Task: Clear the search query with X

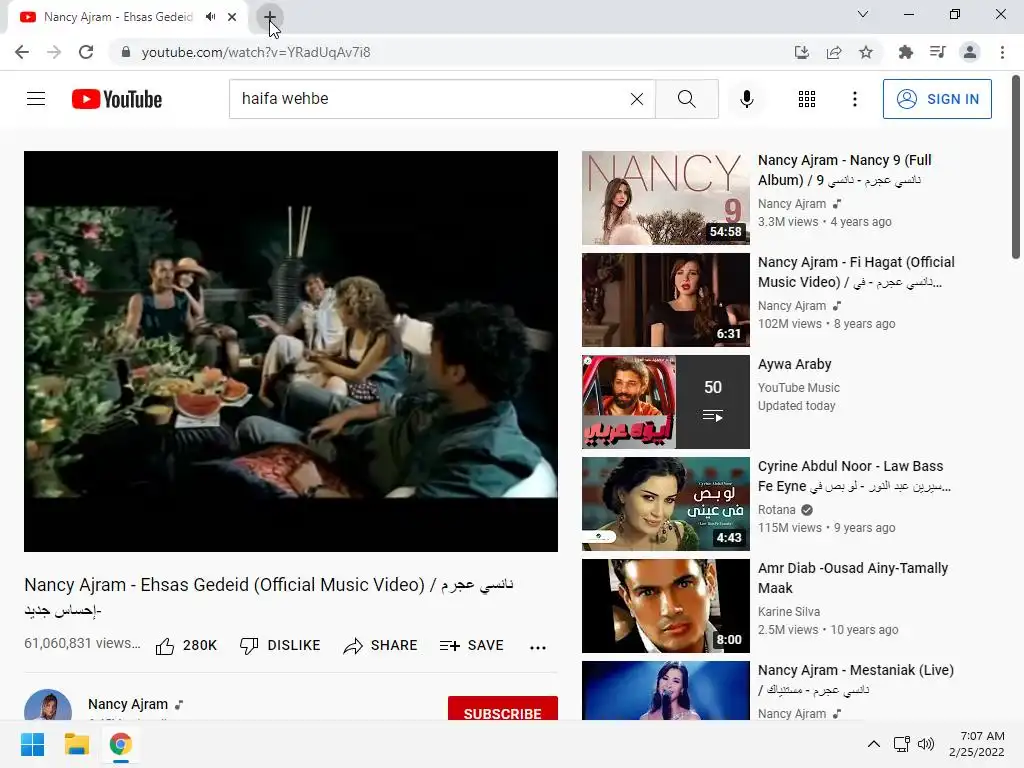Action: 637,99
